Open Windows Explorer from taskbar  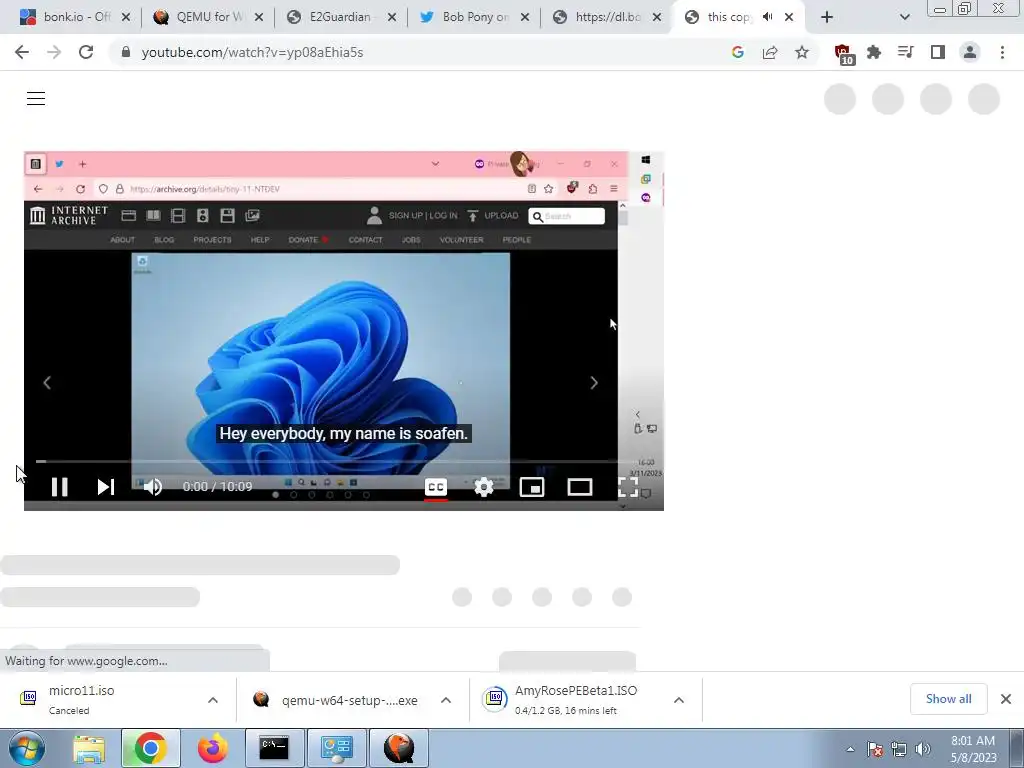click(x=89, y=748)
